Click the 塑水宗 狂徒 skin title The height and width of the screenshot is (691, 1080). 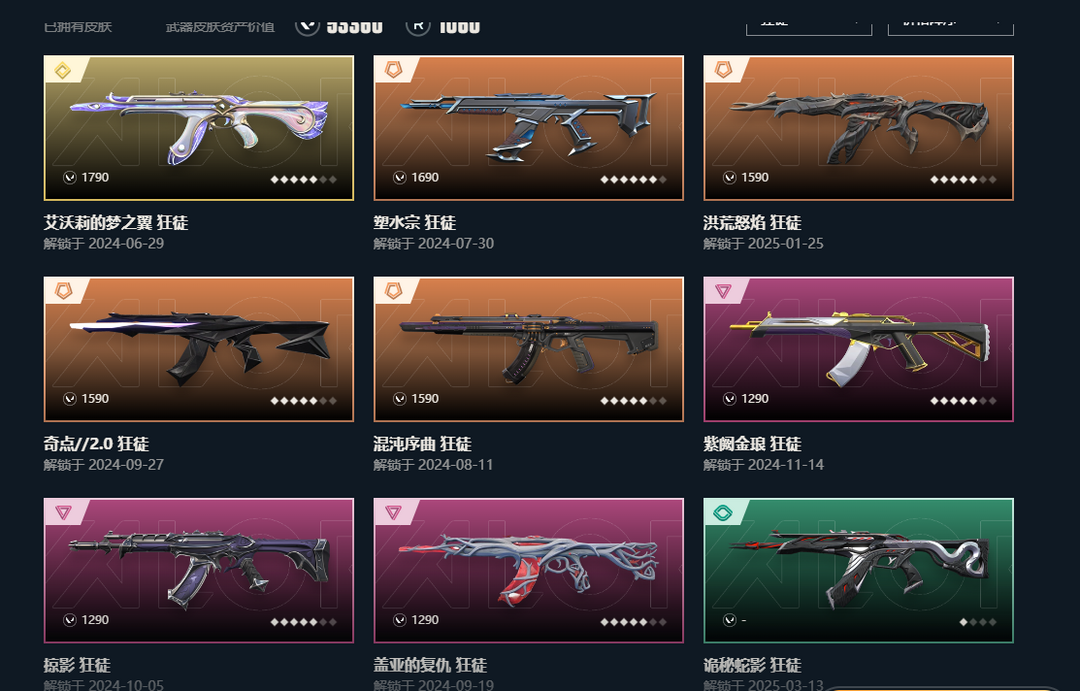click(x=415, y=223)
